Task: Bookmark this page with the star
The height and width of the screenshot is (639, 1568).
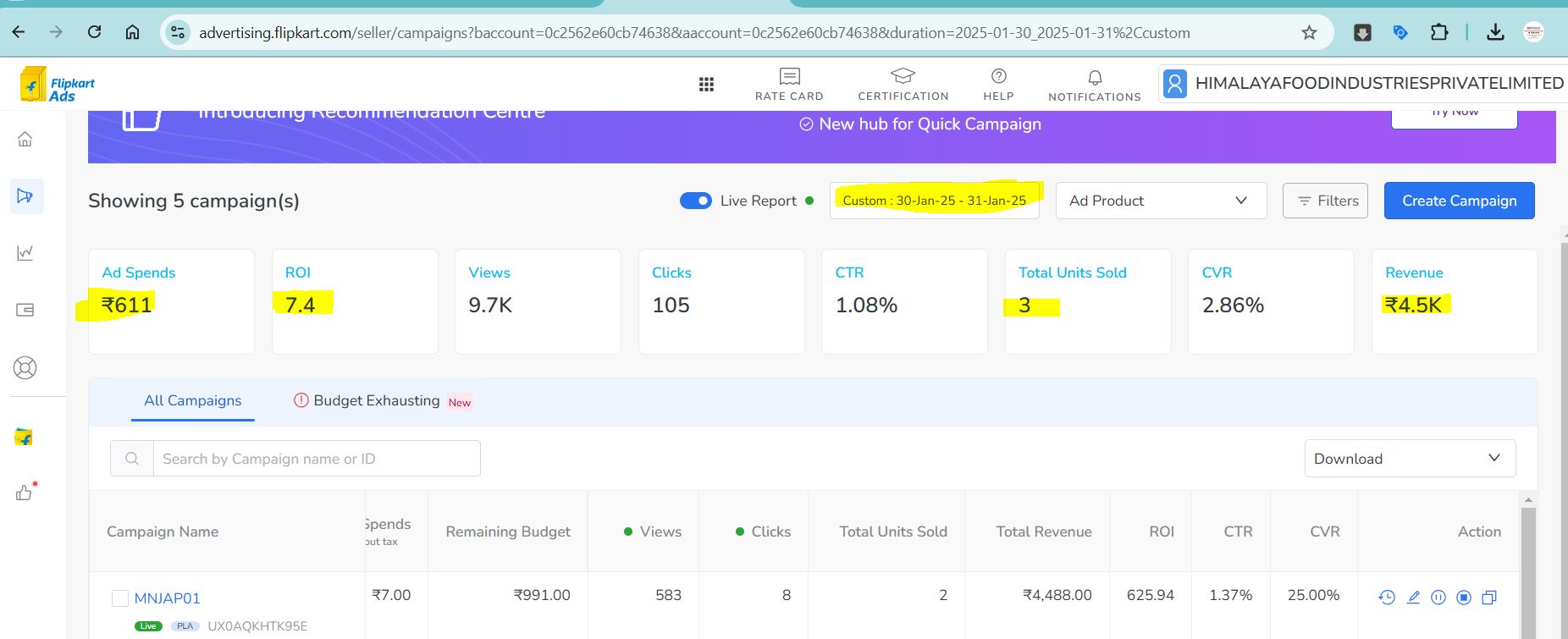Action: 1309,33
